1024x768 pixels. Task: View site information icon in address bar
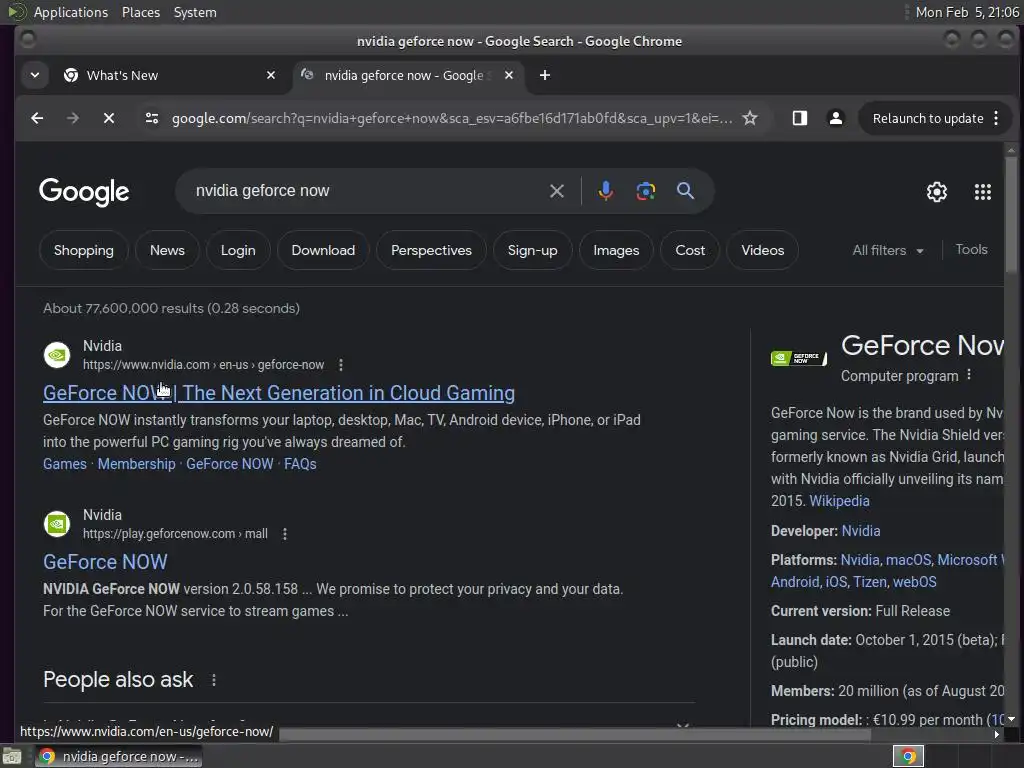(x=152, y=118)
